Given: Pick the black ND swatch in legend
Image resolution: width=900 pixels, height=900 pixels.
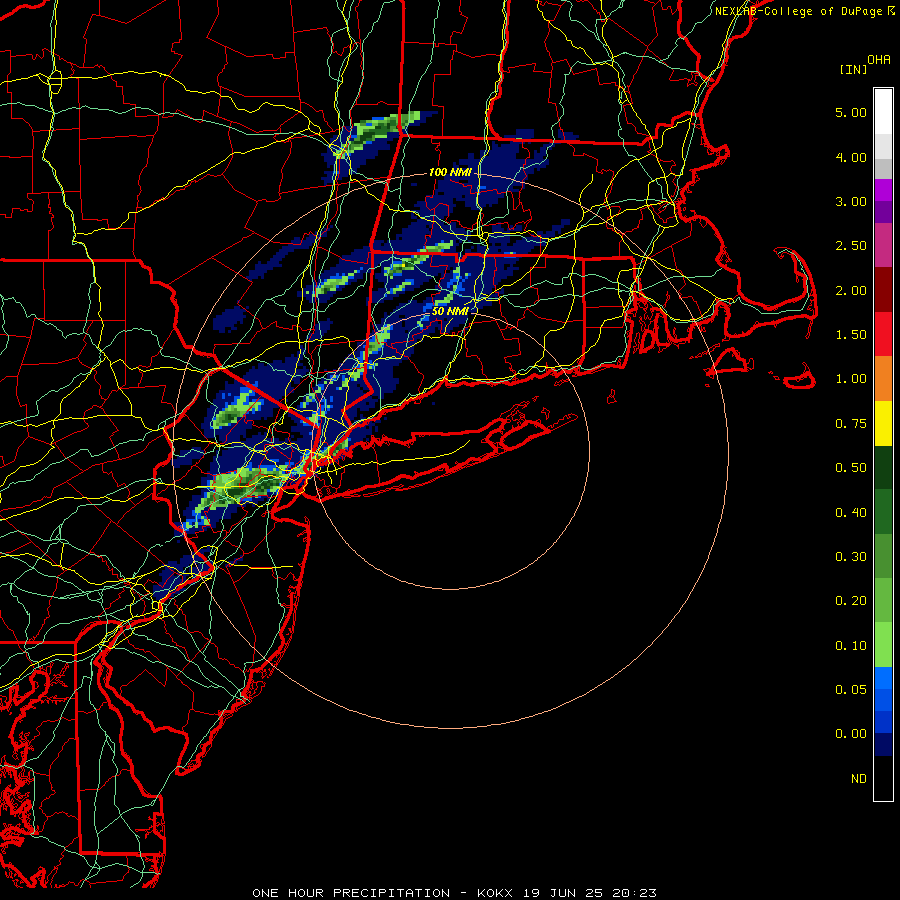Looking at the screenshot, I should pos(883,778).
